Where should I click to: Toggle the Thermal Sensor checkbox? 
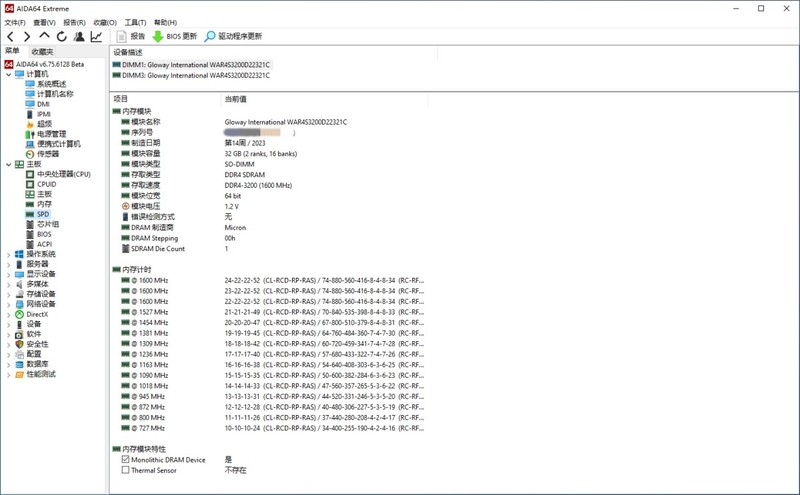(x=126, y=470)
